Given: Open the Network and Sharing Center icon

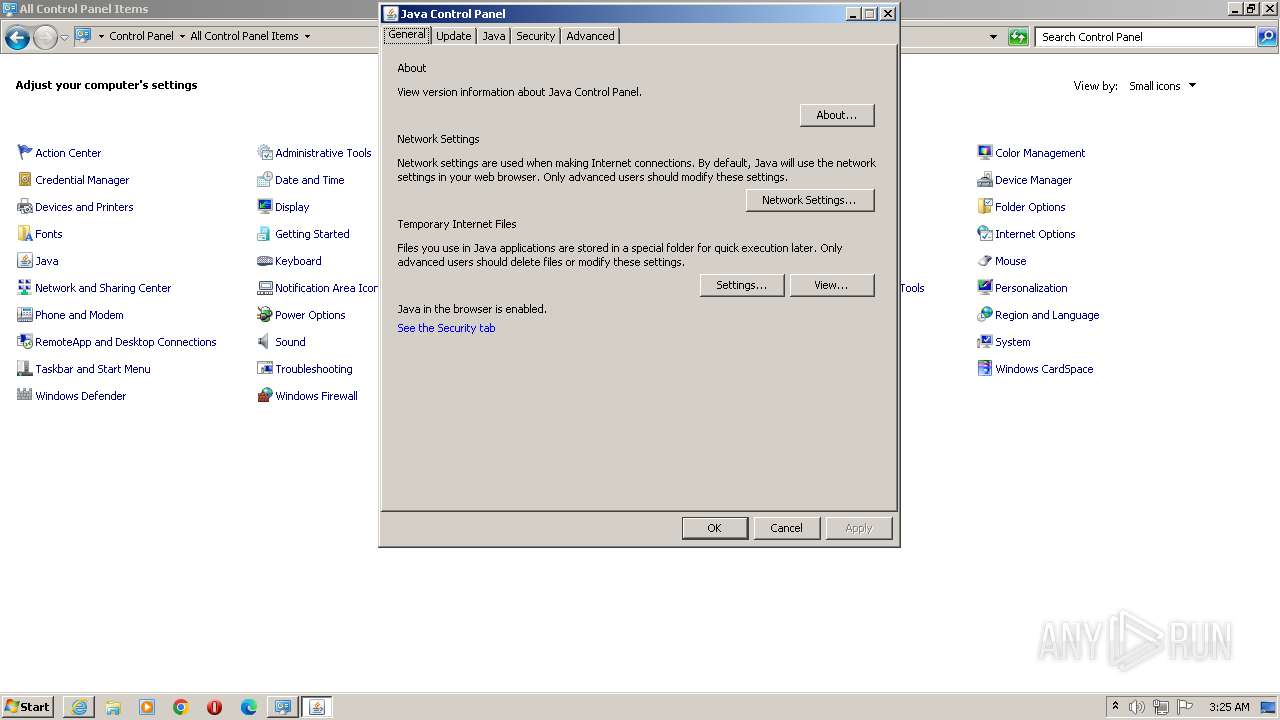Looking at the screenshot, I should tap(25, 288).
